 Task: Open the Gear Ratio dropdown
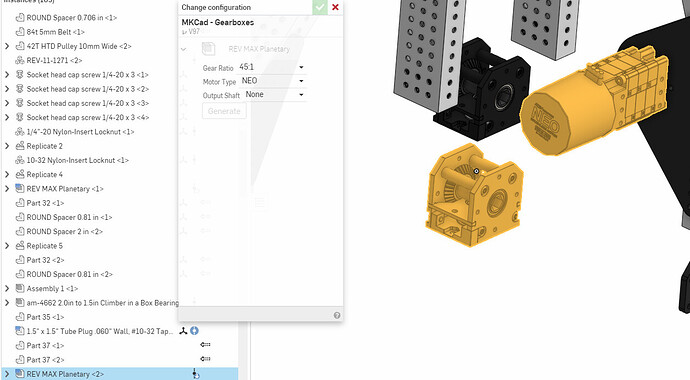tap(272, 67)
